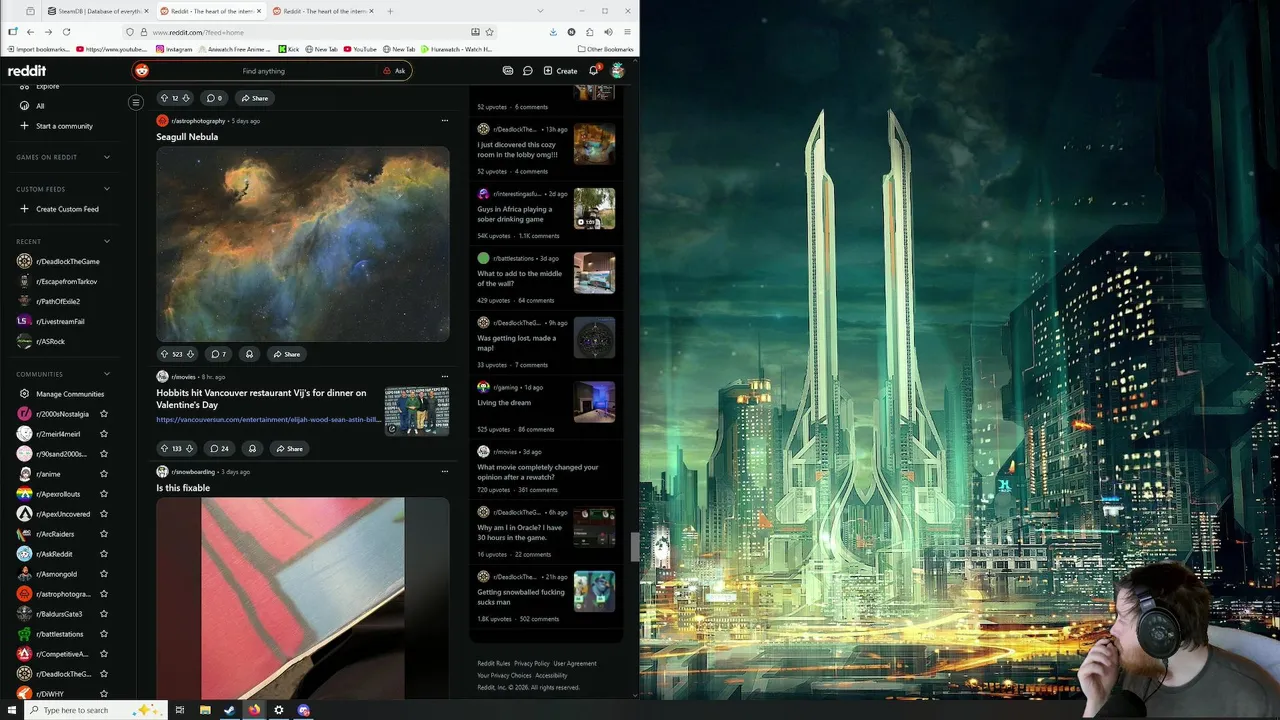1280x720 pixels.
Task: Toggle favorite star for r/ApexUncovered
Action: (103, 514)
